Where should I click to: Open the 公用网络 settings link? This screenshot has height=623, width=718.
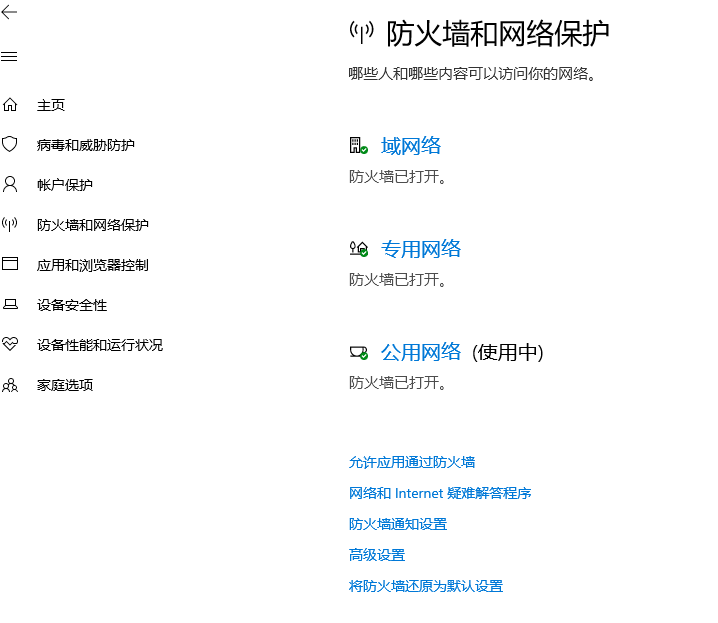coord(421,352)
